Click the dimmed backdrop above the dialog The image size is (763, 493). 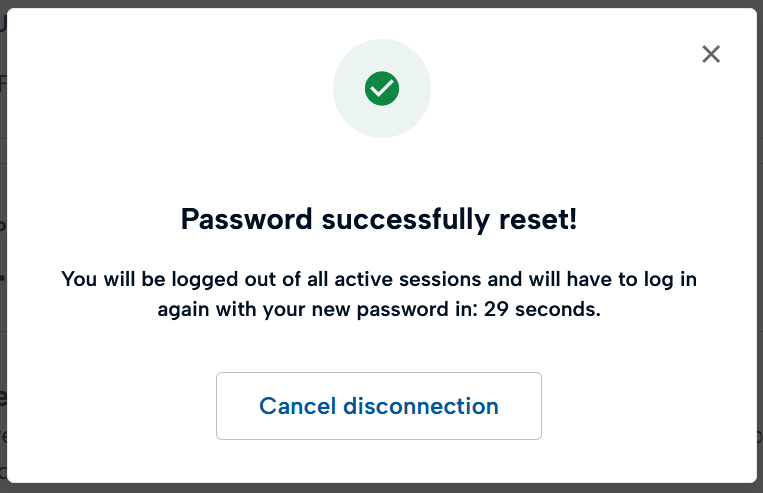(380, 3)
